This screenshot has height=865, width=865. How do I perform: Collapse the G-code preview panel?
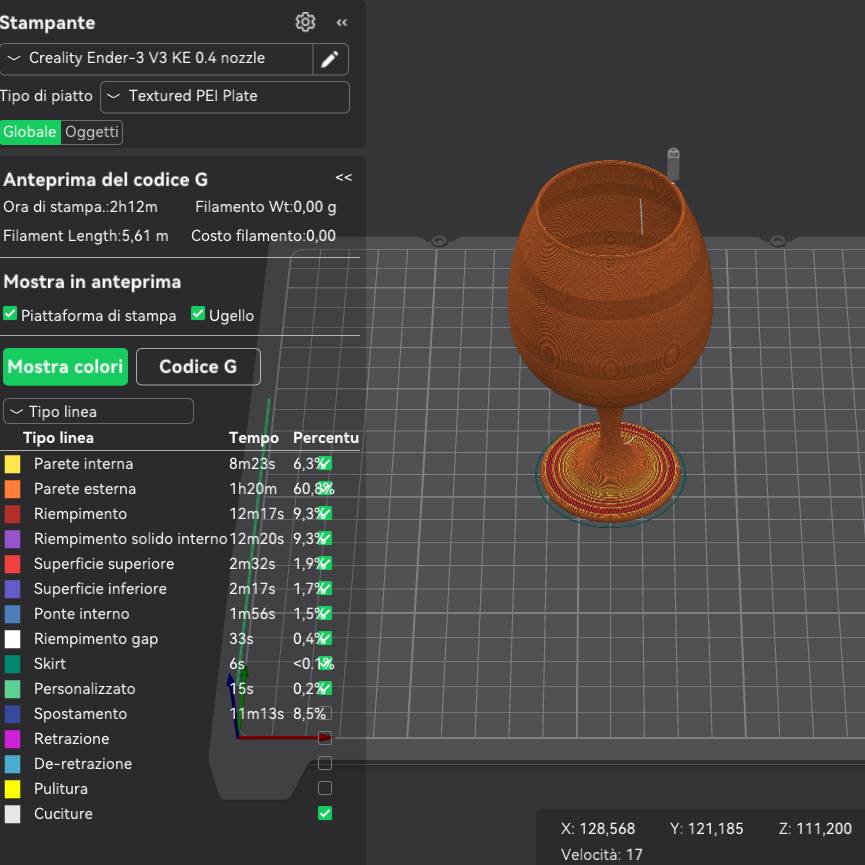(x=343, y=178)
